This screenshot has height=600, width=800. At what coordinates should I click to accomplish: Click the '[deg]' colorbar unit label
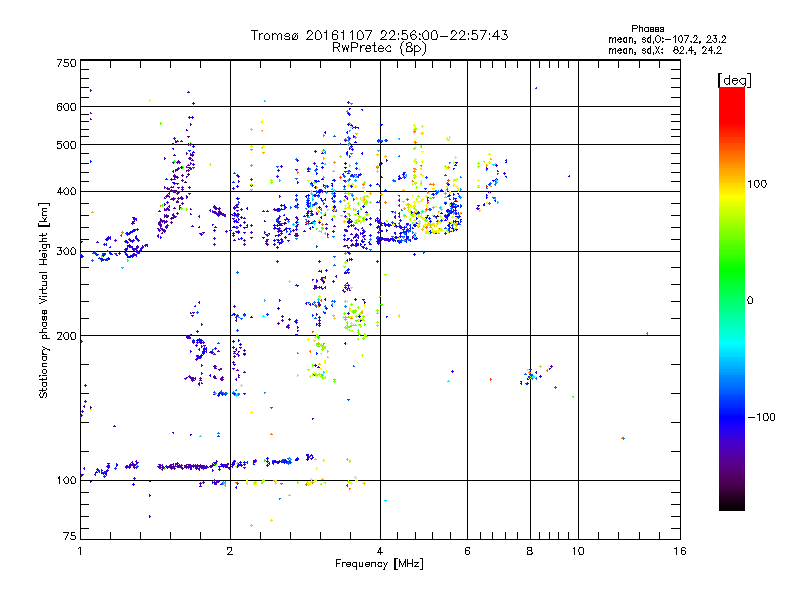click(734, 80)
